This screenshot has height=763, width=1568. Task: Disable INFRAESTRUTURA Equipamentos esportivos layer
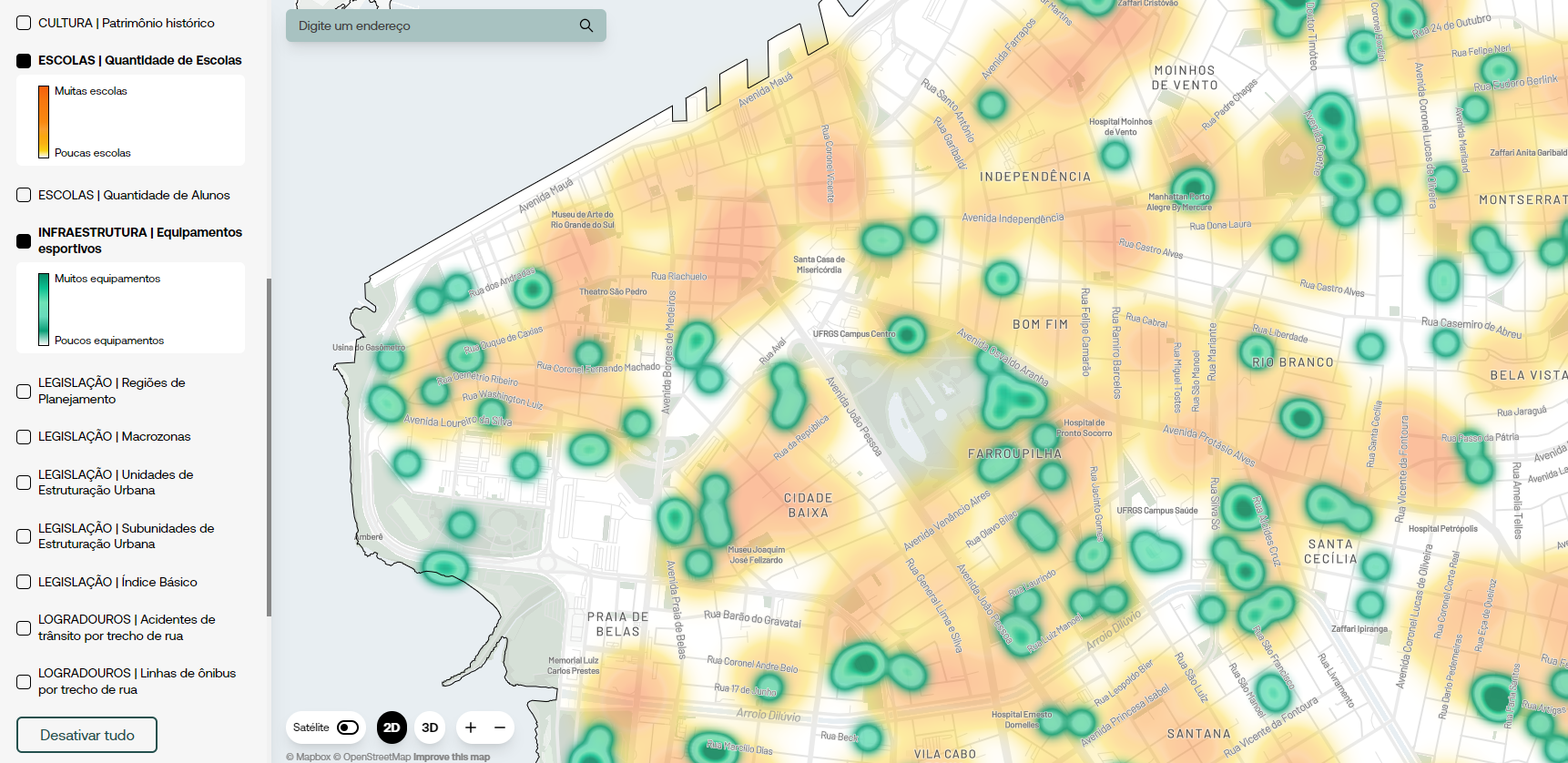pos(24,241)
